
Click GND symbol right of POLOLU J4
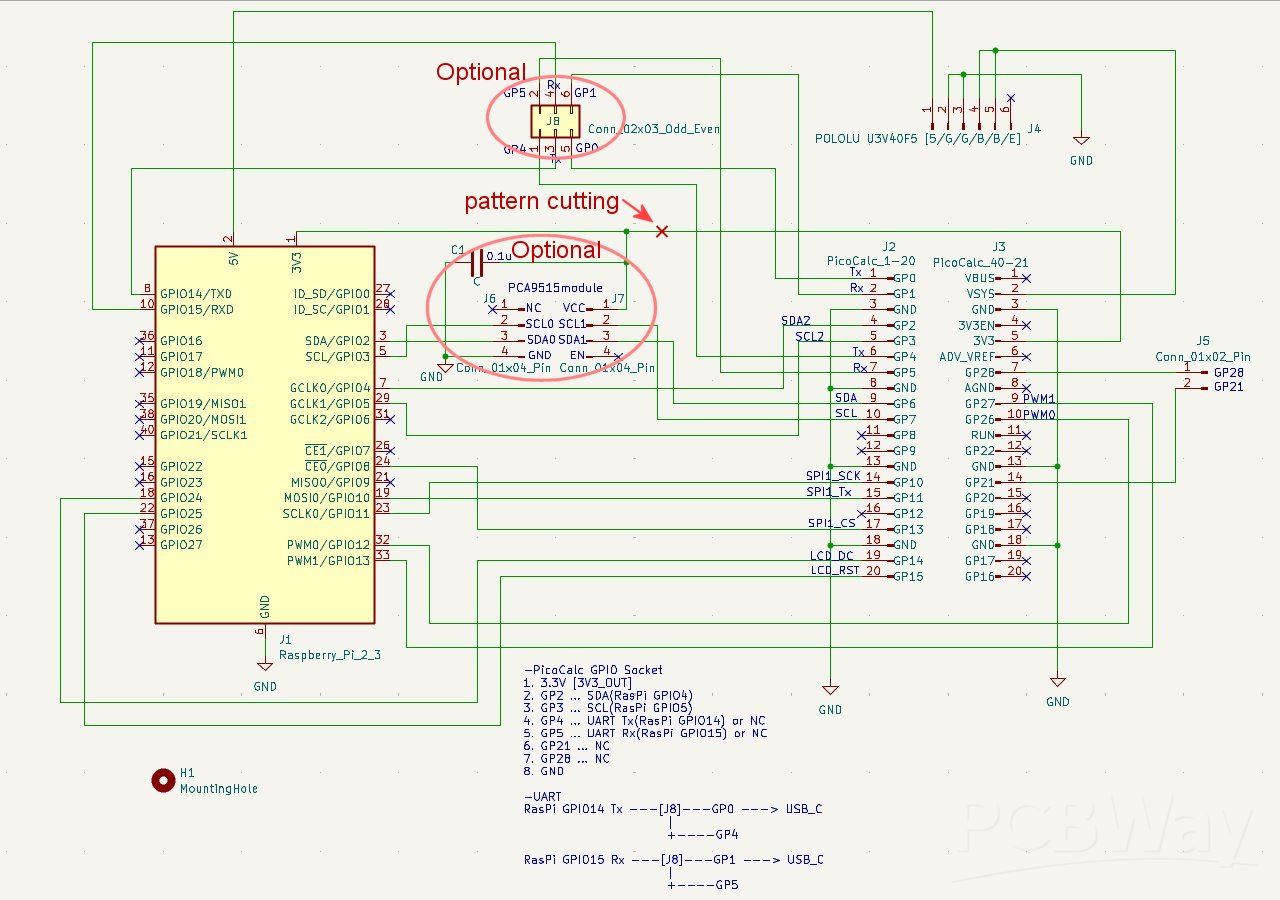click(1081, 142)
